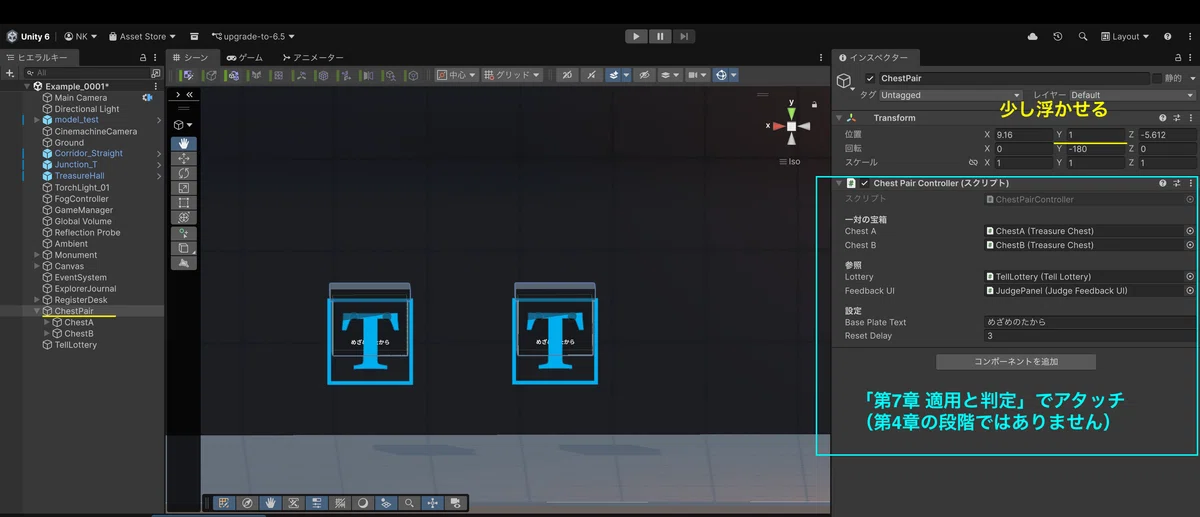Disable the Chest Pair Controller checkbox
1200x517 pixels.
(865, 184)
